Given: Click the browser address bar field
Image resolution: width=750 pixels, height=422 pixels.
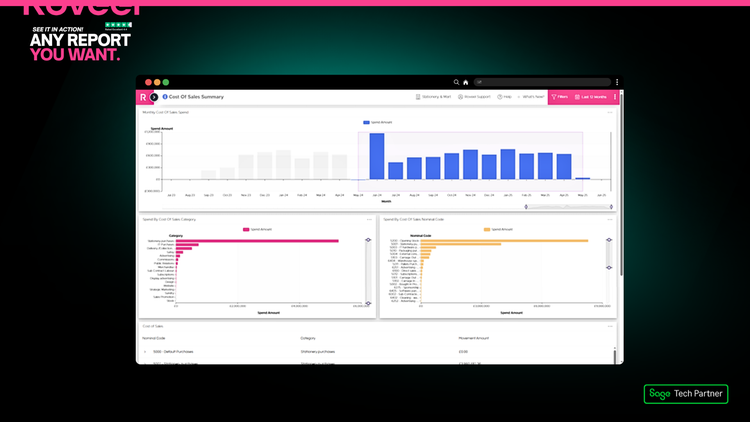Looking at the screenshot, I should [x=540, y=82].
